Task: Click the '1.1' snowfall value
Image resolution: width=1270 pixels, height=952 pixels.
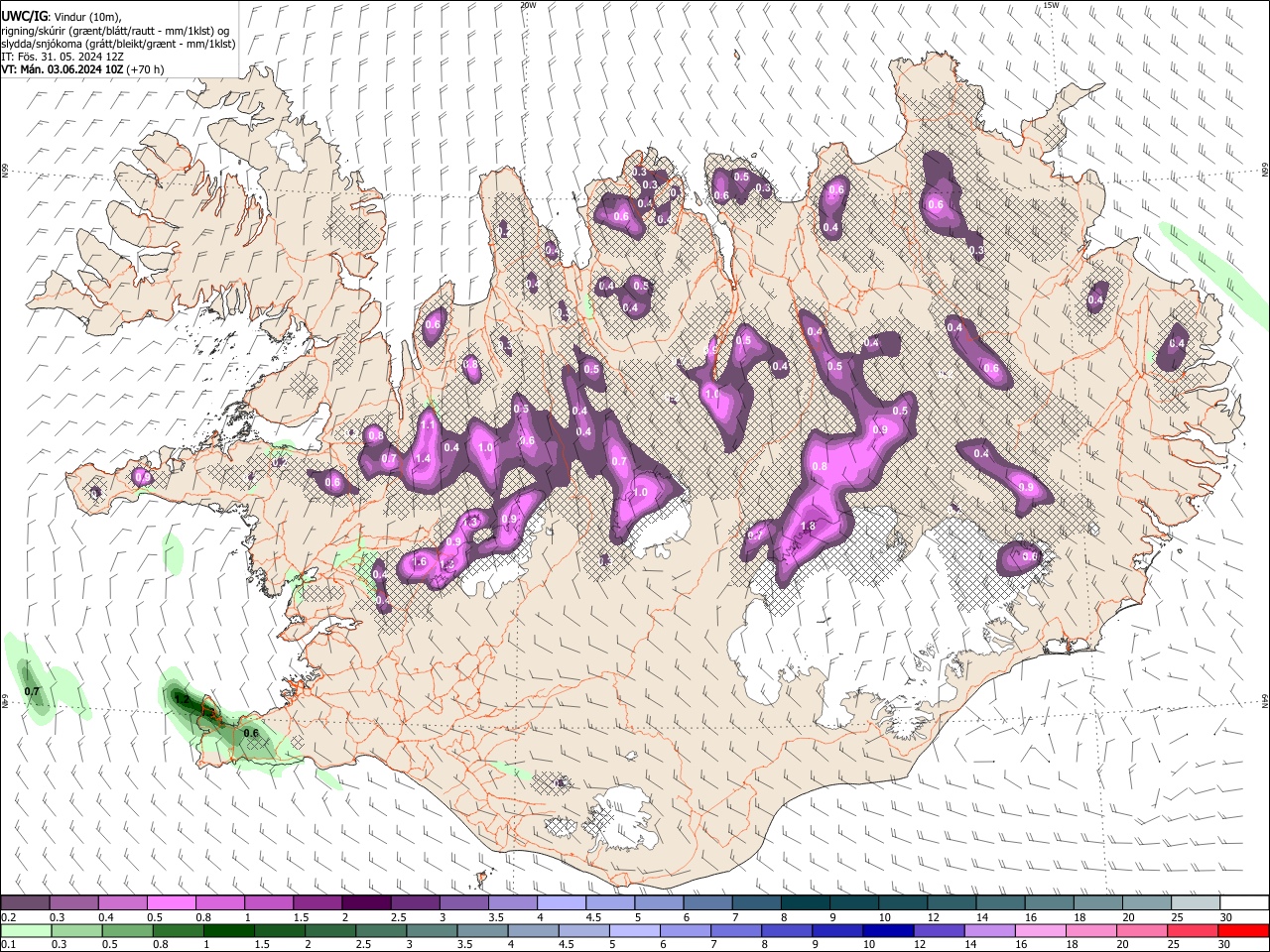Action: click(x=429, y=423)
